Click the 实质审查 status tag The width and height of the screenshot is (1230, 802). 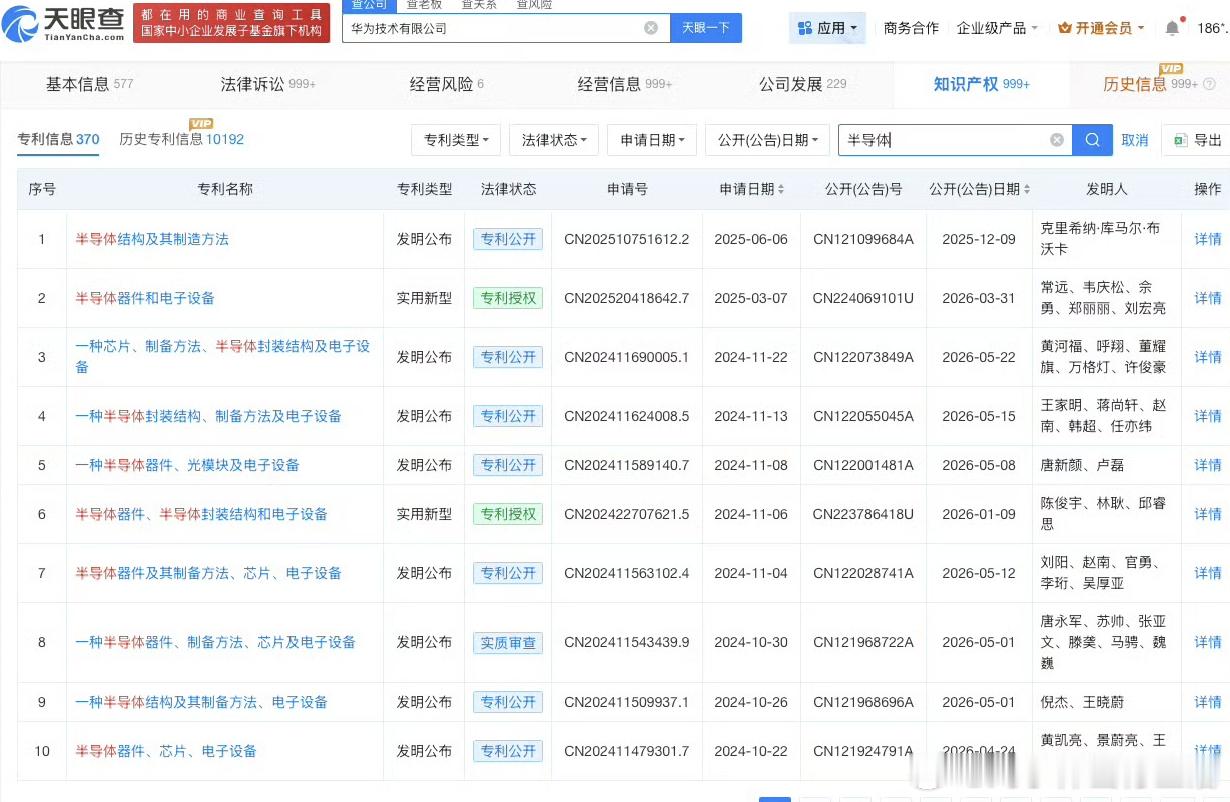click(x=508, y=642)
